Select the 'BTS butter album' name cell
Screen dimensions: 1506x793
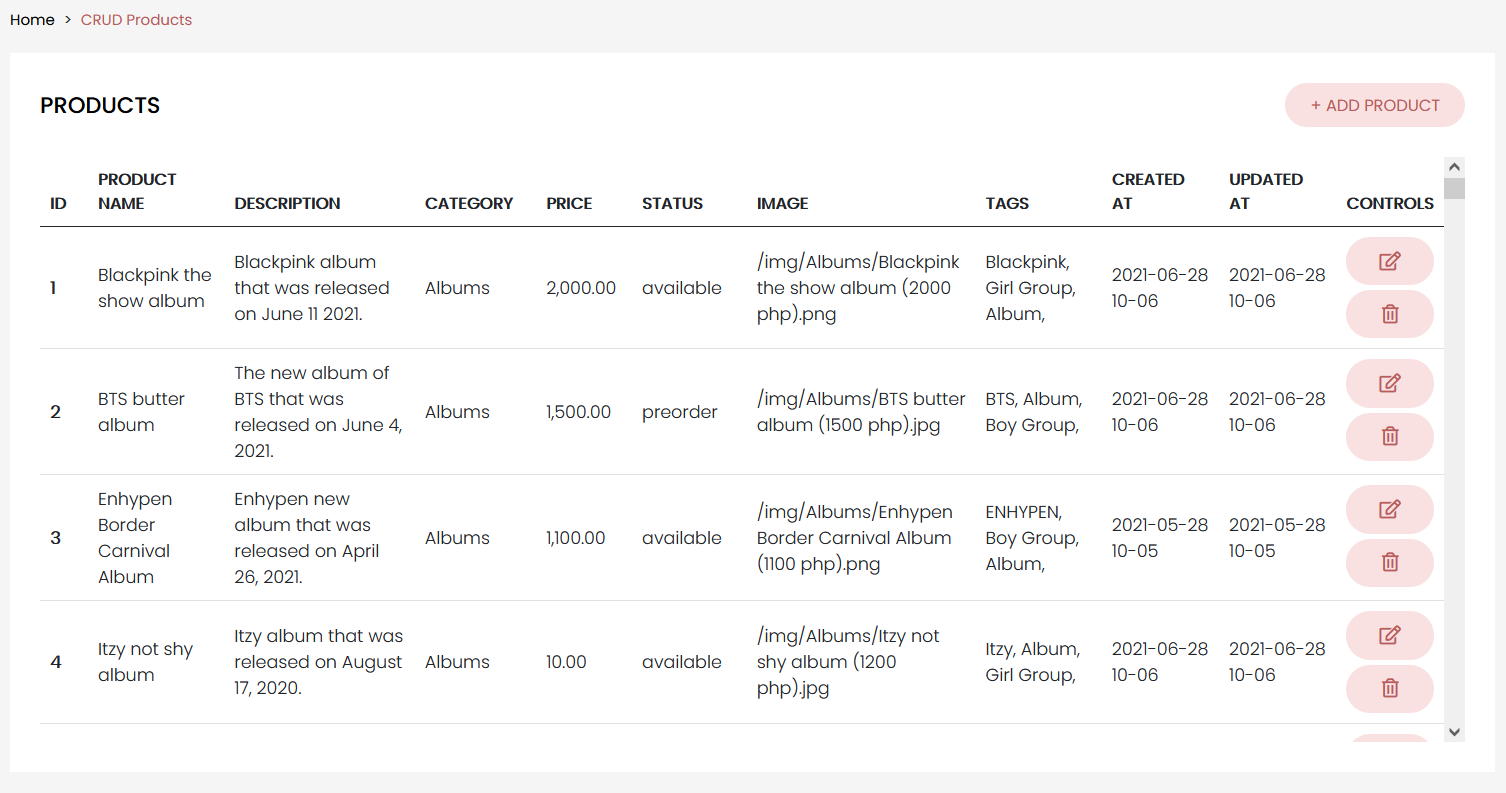tap(141, 412)
